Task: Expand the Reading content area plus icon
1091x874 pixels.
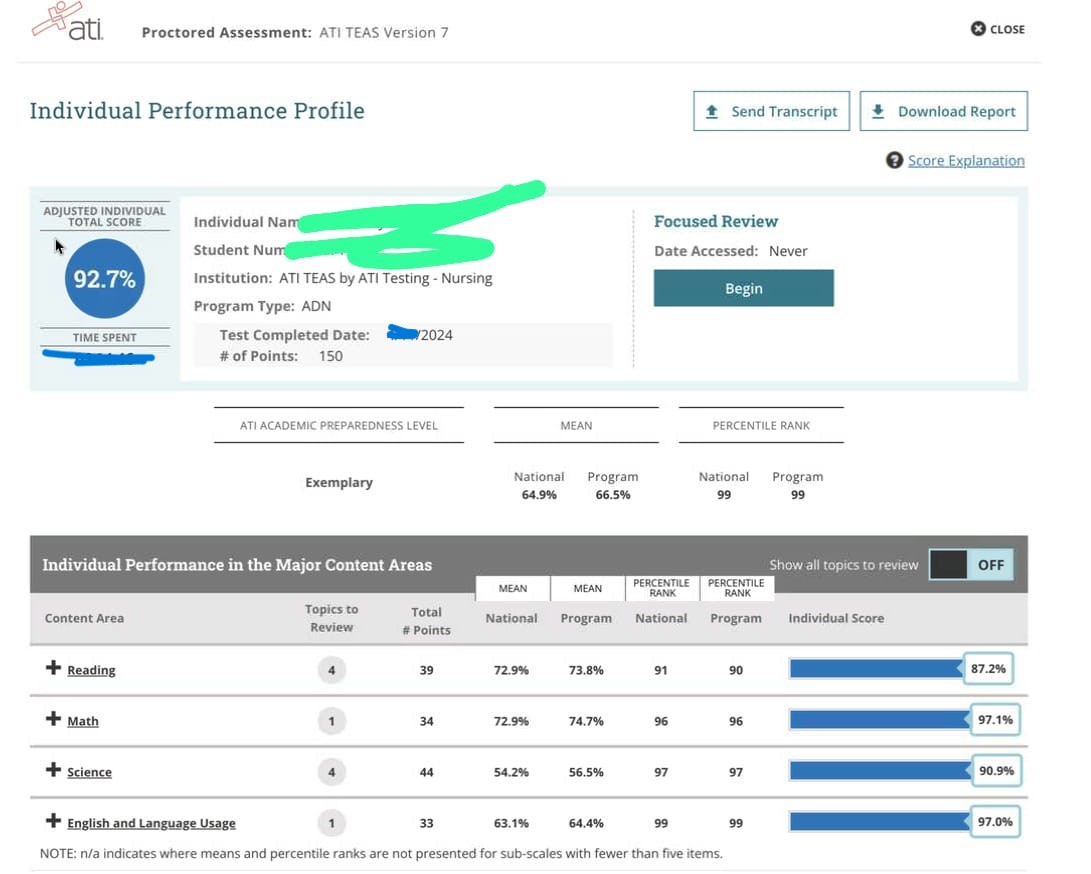Action: tap(53, 668)
